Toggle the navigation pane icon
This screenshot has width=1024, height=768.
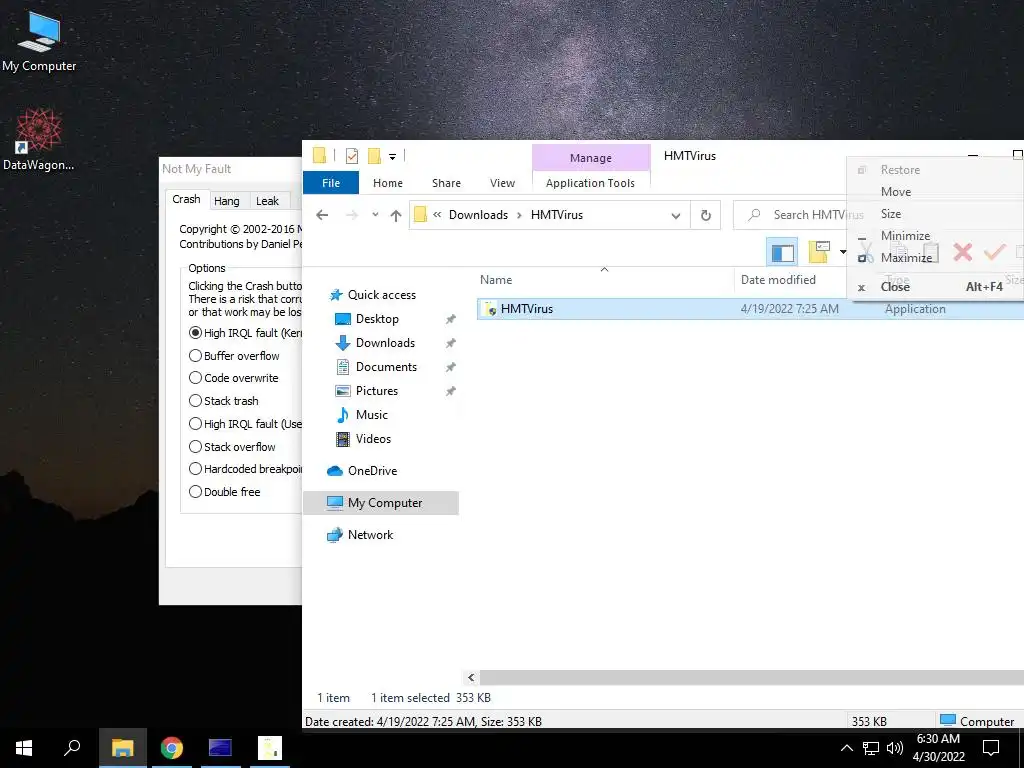pyautogui.click(x=782, y=252)
